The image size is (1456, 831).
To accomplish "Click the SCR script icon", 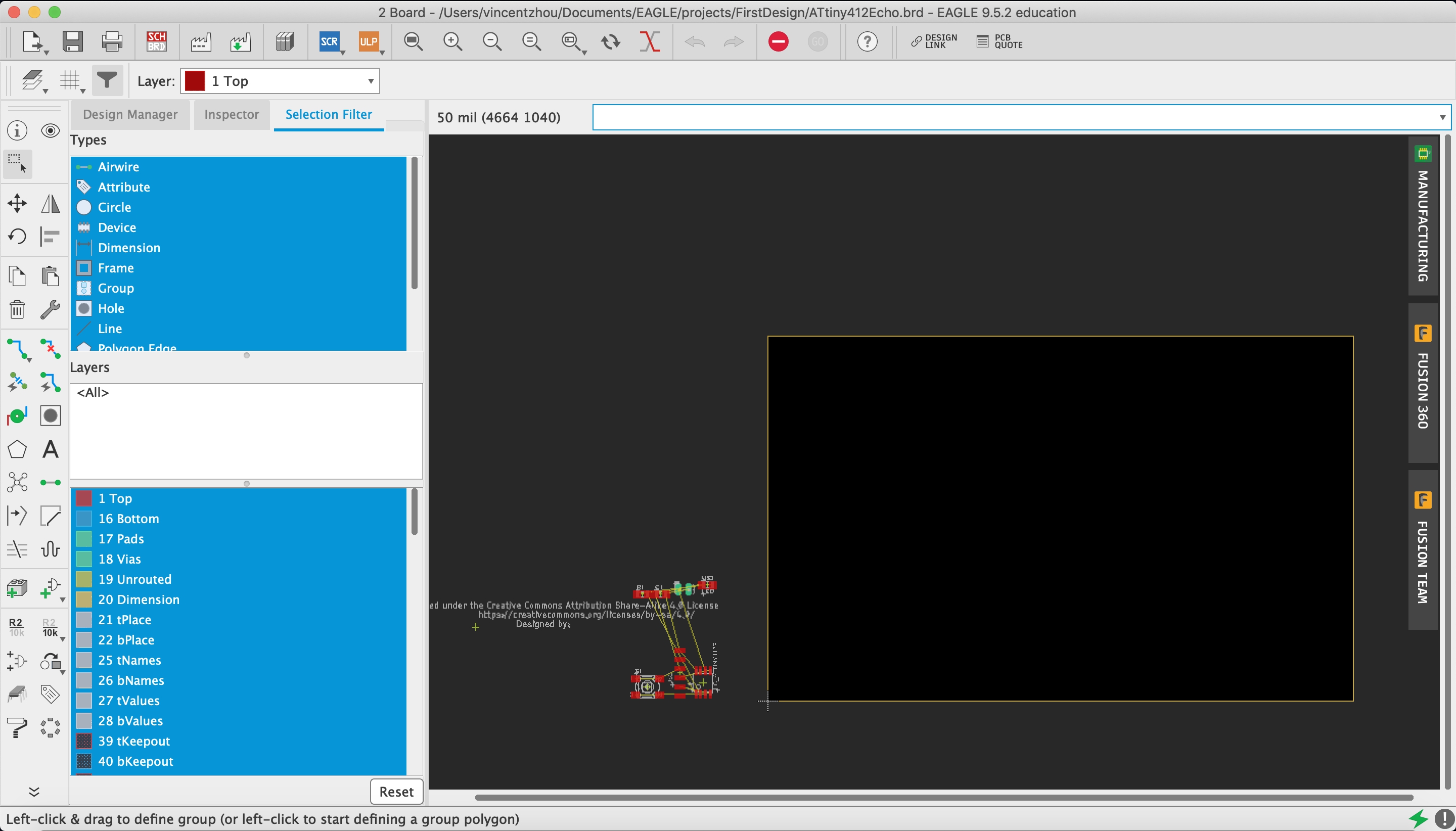I will pyautogui.click(x=329, y=41).
